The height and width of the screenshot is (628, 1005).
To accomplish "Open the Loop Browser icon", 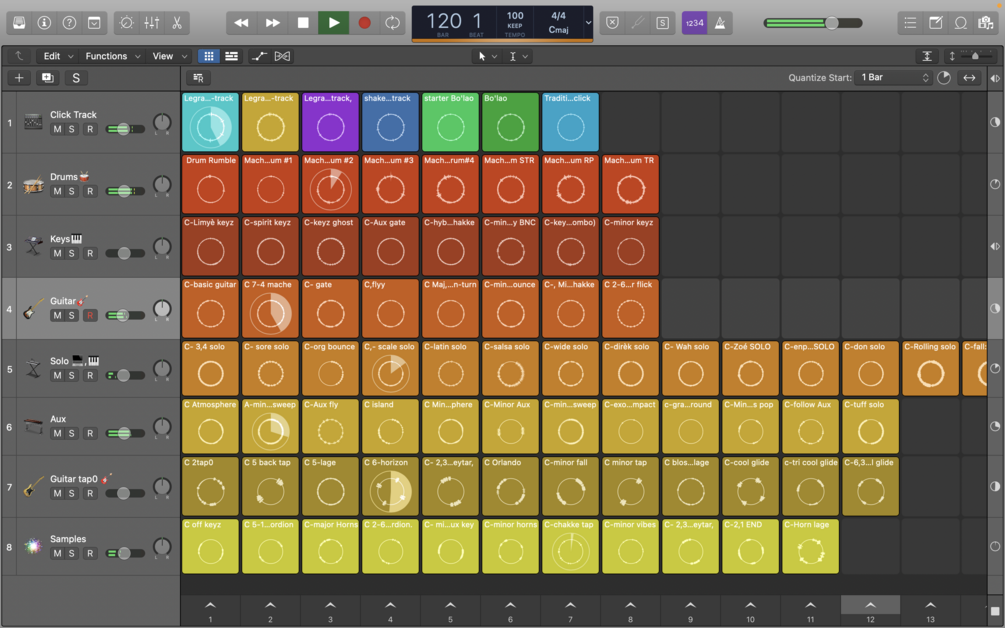I will (x=961, y=23).
